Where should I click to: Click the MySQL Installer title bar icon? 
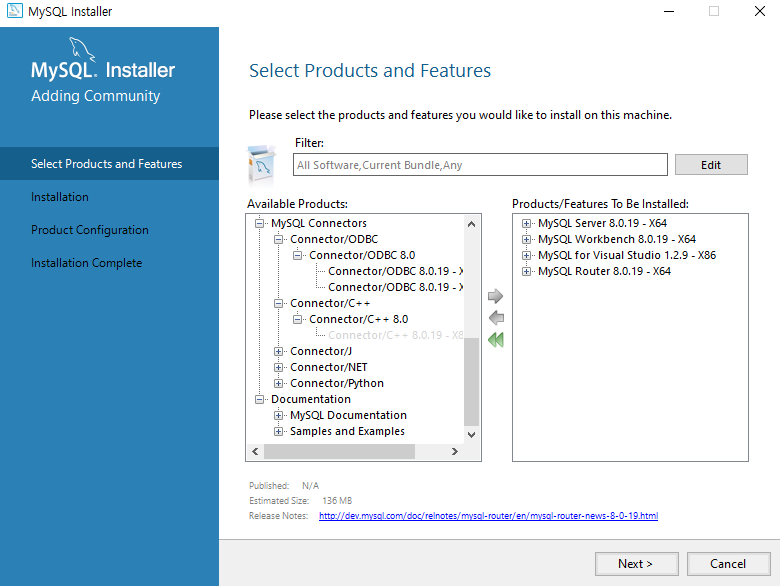point(14,11)
